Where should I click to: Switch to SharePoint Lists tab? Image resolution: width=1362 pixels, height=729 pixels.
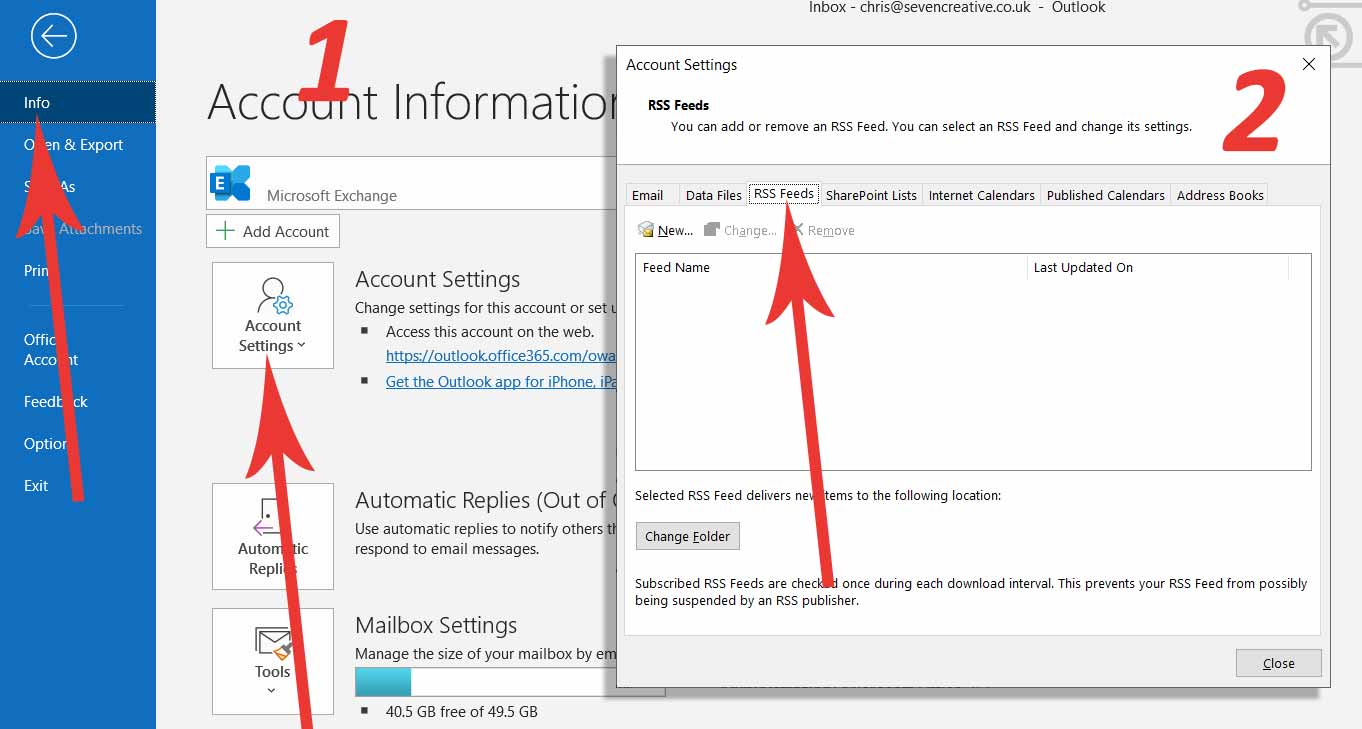coord(871,195)
